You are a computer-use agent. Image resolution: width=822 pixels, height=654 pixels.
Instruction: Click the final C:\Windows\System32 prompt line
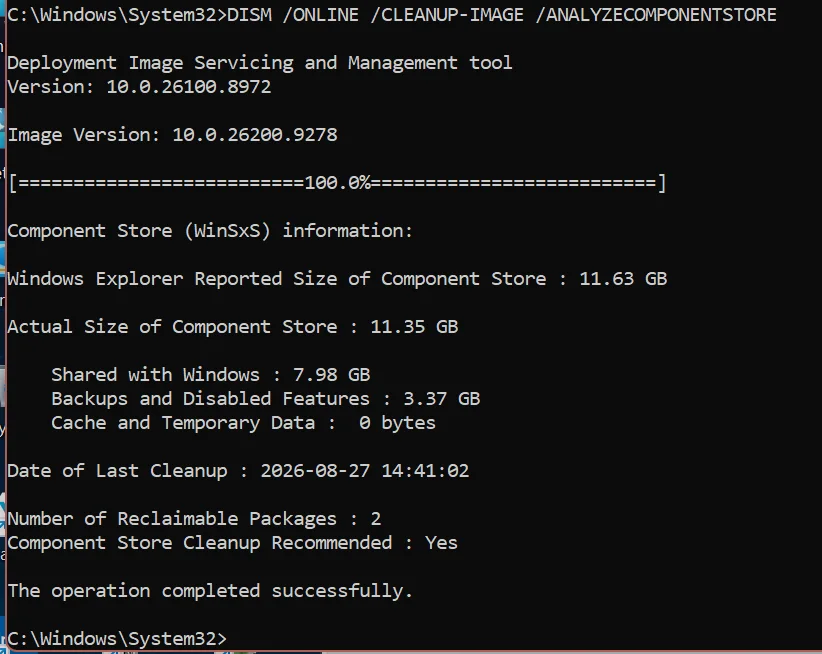(117, 639)
